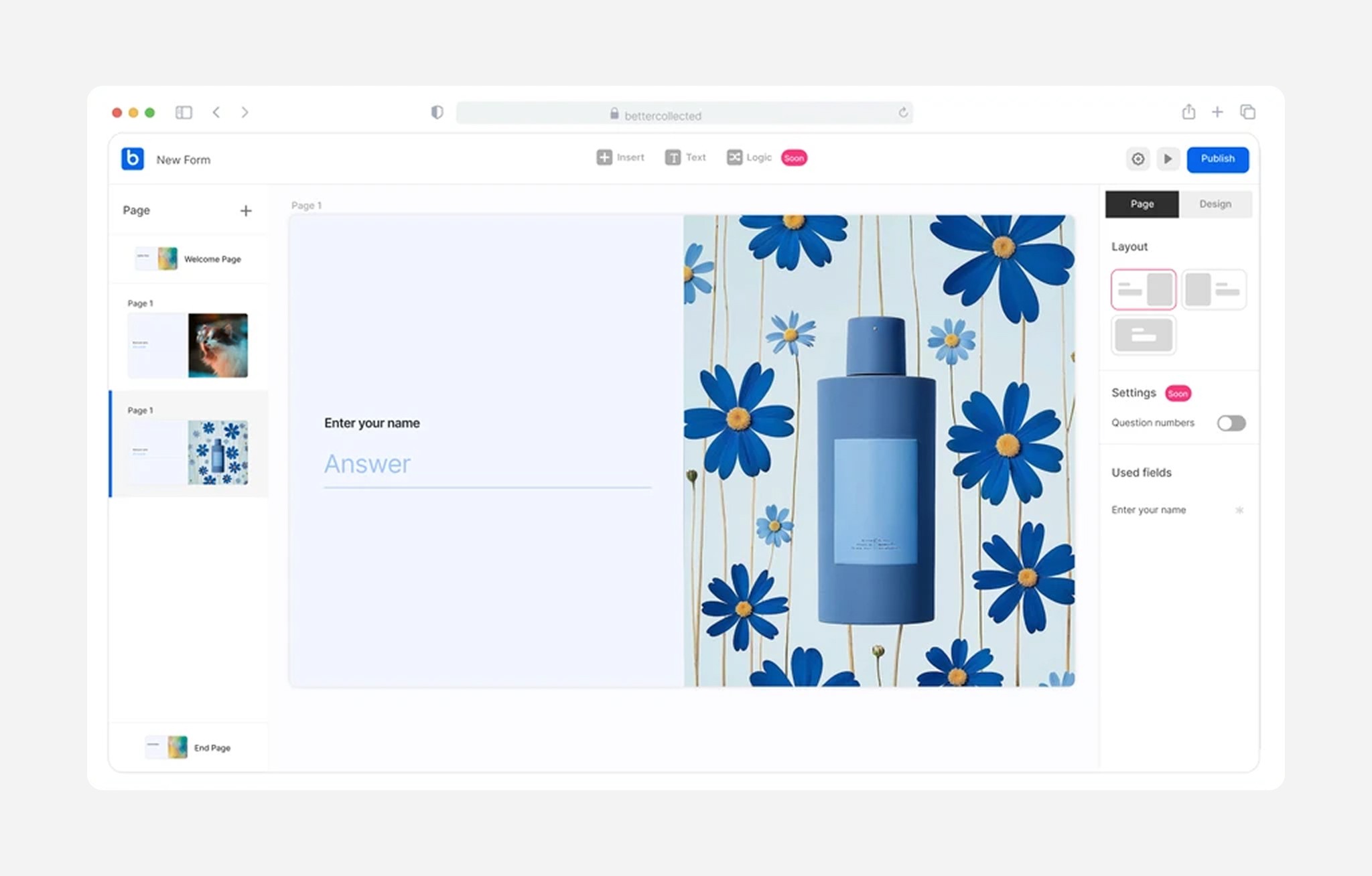The height and width of the screenshot is (876, 1372).
Task: Choose the full-width background layout option
Action: pyautogui.click(x=1144, y=335)
